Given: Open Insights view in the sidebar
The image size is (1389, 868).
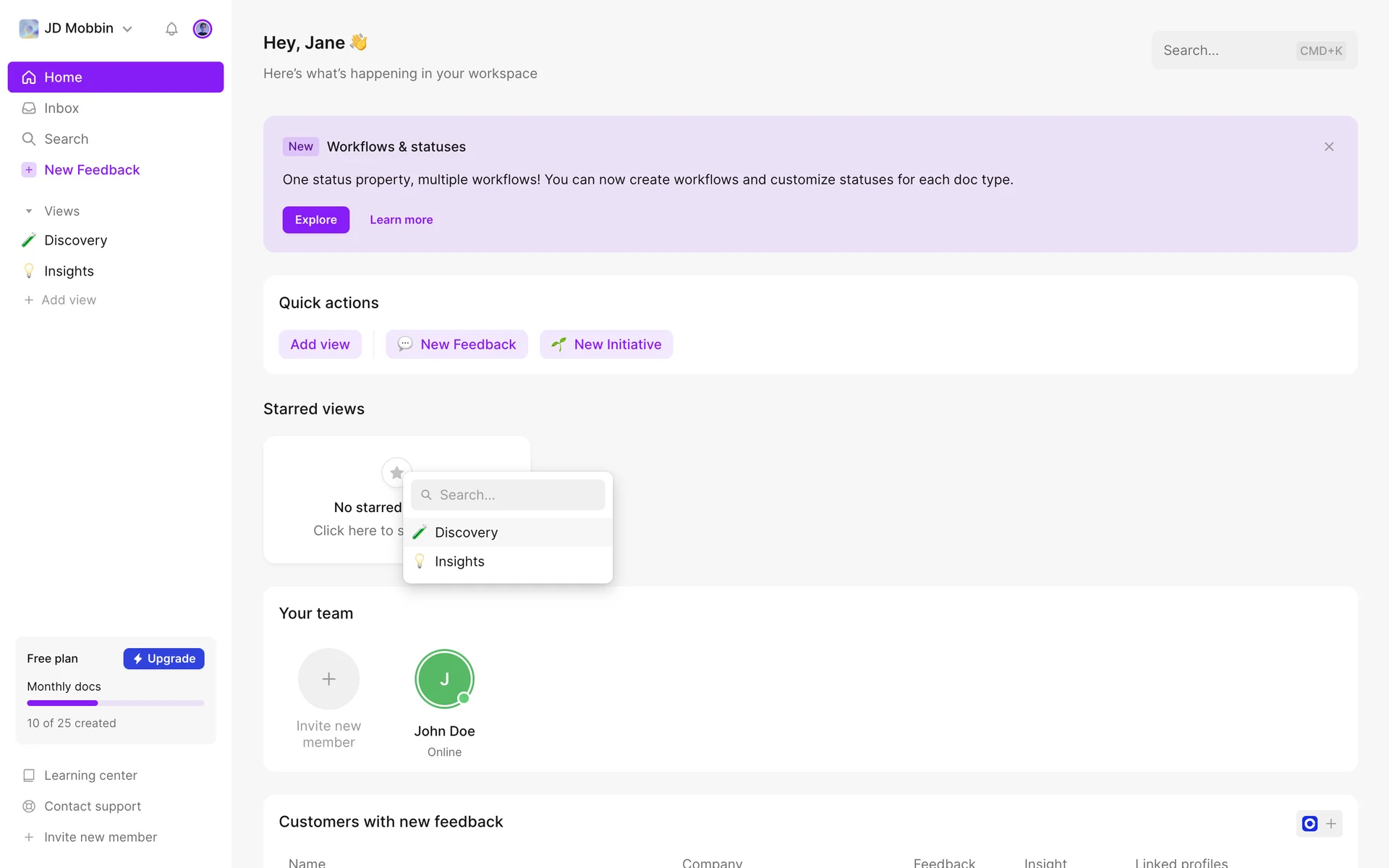Looking at the screenshot, I should tap(69, 271).
